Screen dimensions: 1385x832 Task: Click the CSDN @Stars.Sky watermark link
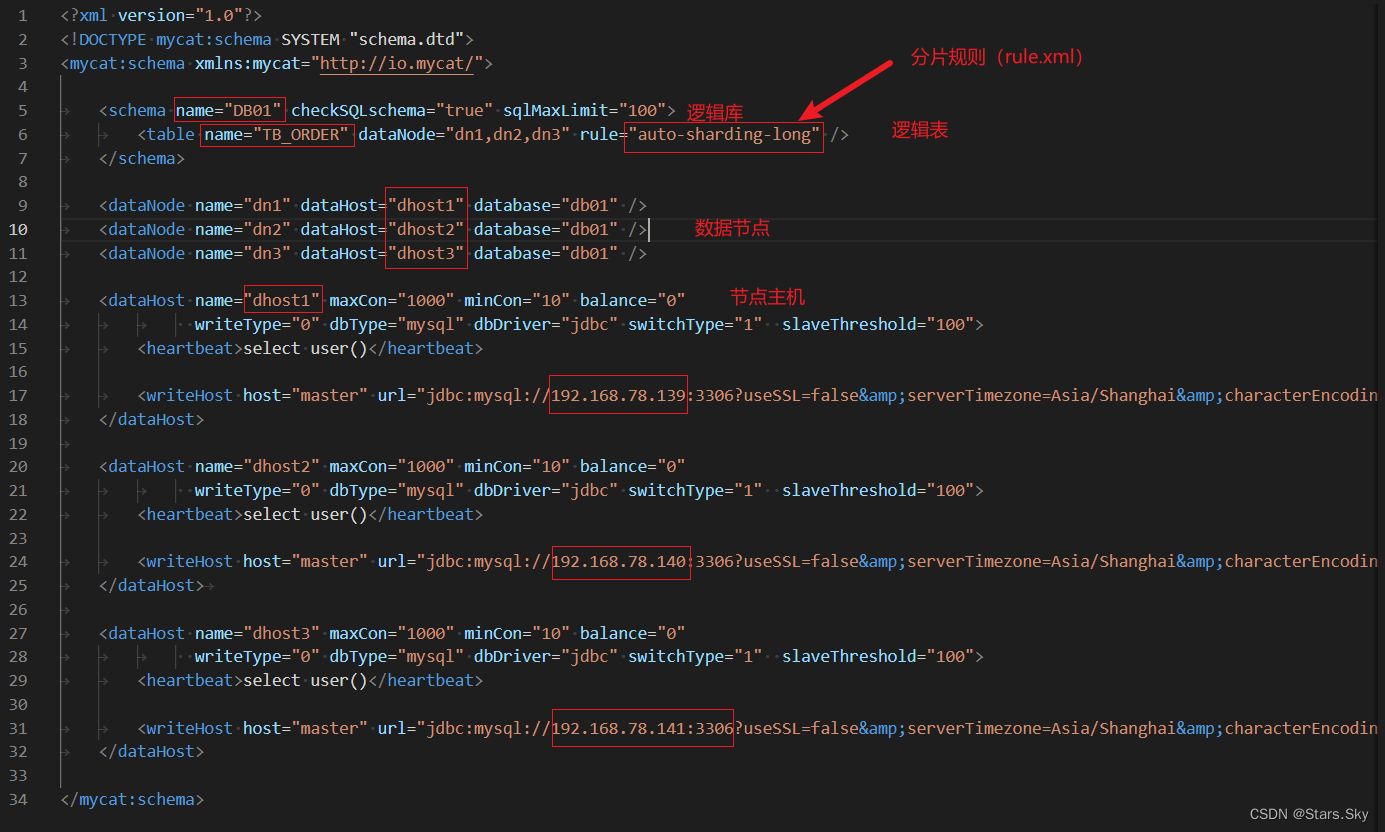coord(1310,814)
